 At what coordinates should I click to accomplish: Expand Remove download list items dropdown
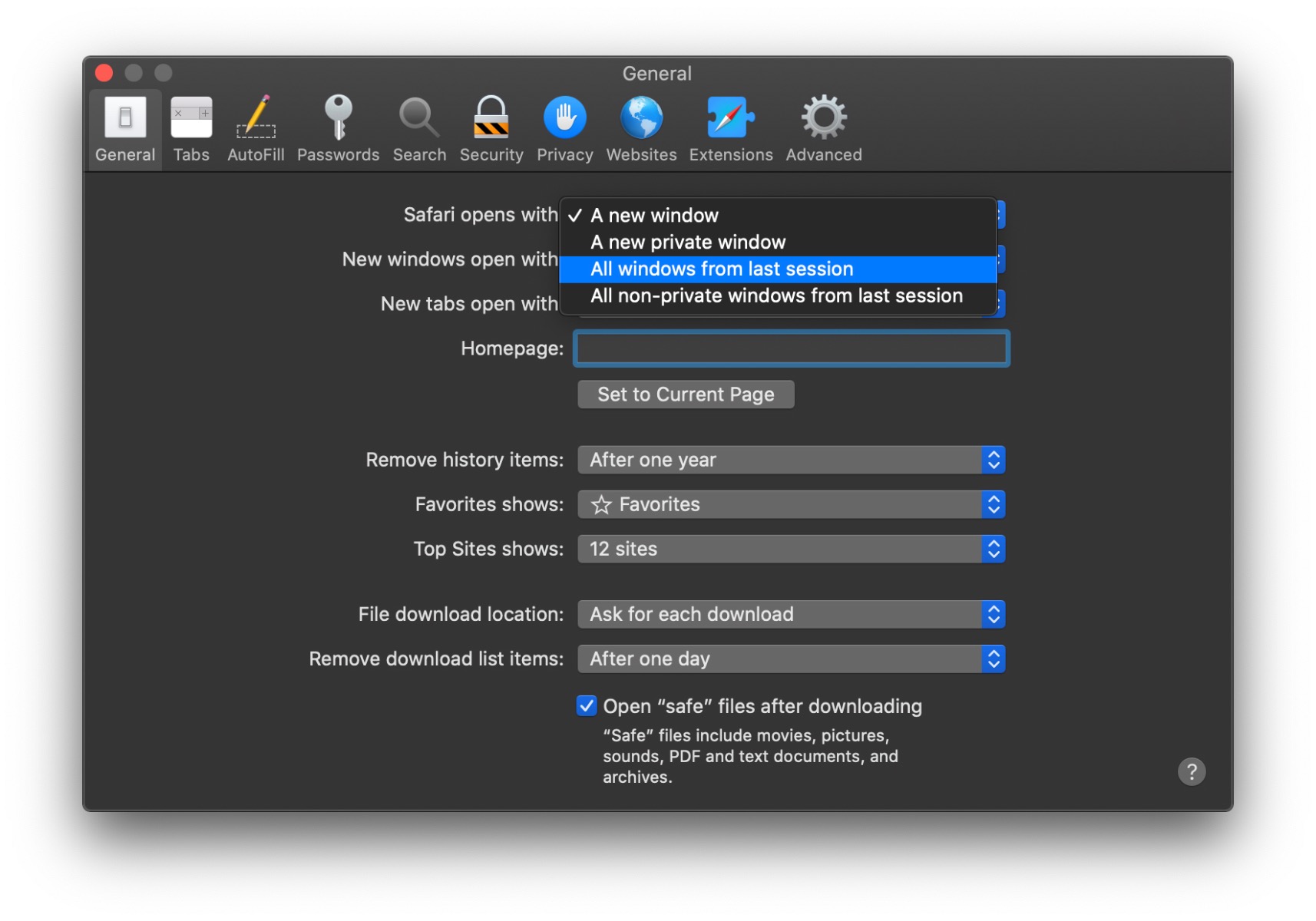point(791,659)
